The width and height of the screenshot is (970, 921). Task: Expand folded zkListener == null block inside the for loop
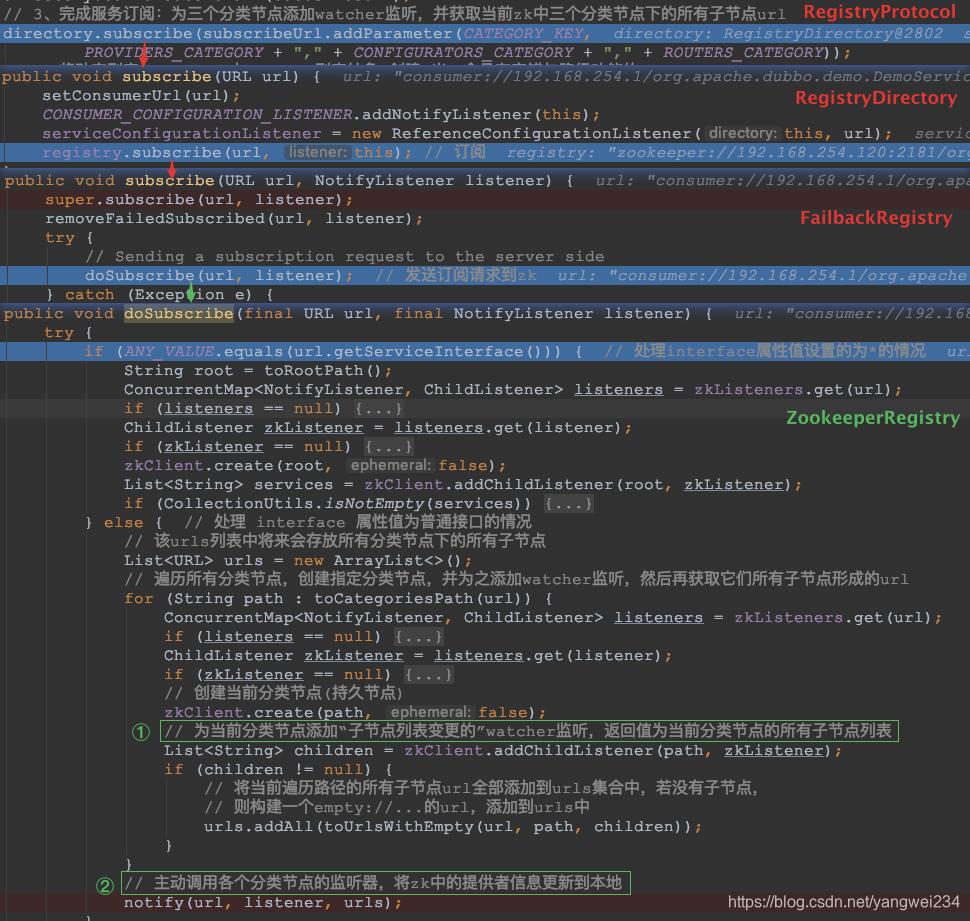[x=429, y=674]
